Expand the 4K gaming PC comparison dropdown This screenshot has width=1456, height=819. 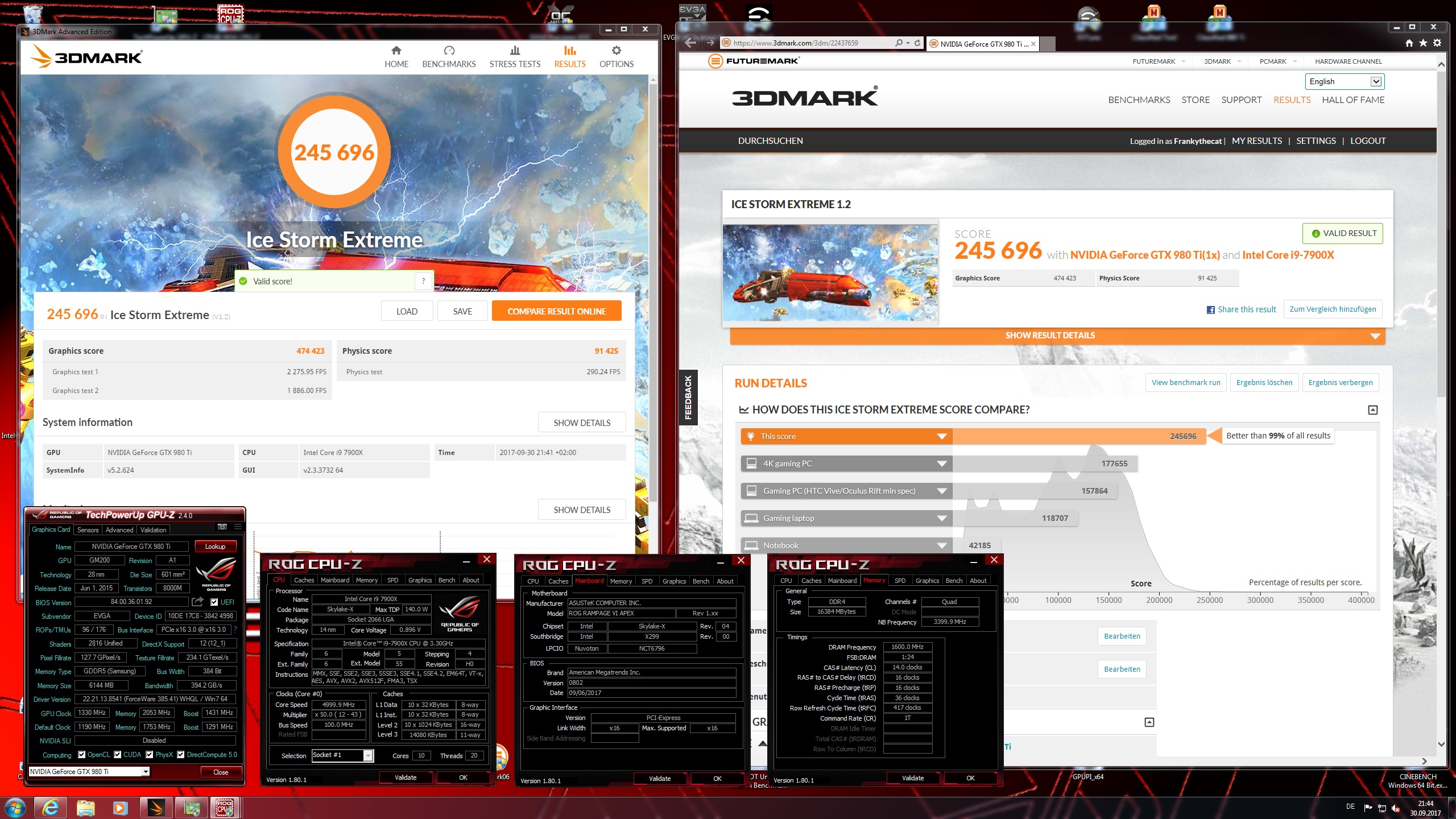pos(942,464)
